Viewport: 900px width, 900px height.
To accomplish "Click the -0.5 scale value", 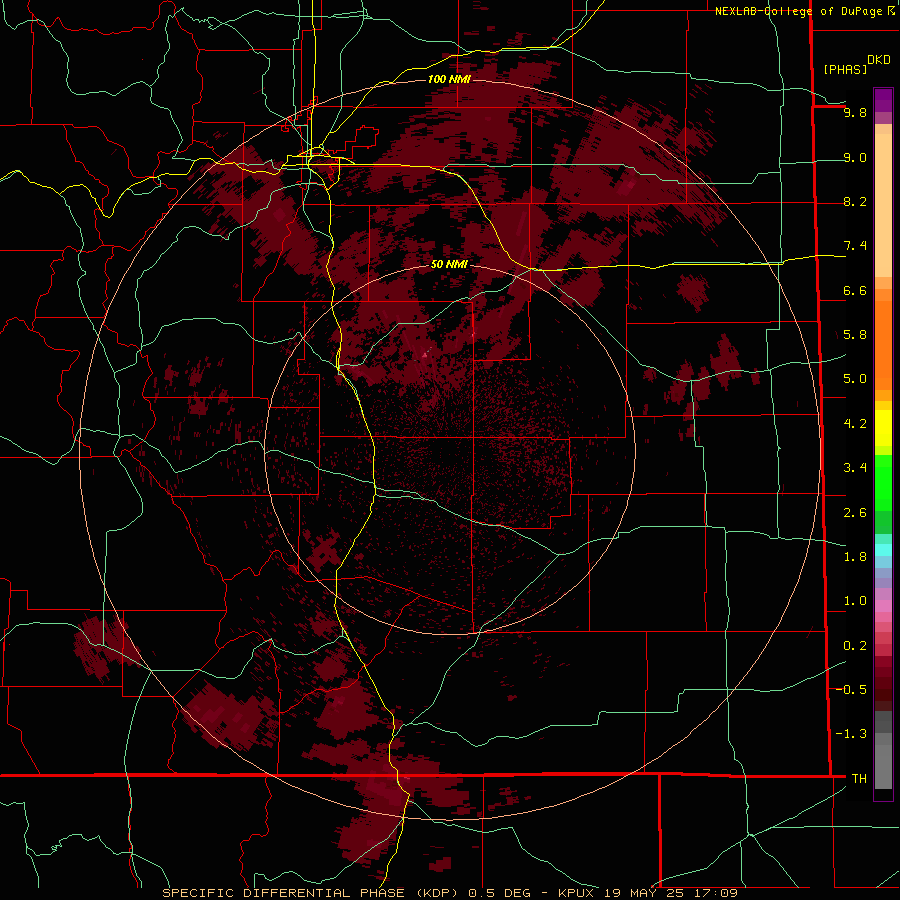I will 851,689.
